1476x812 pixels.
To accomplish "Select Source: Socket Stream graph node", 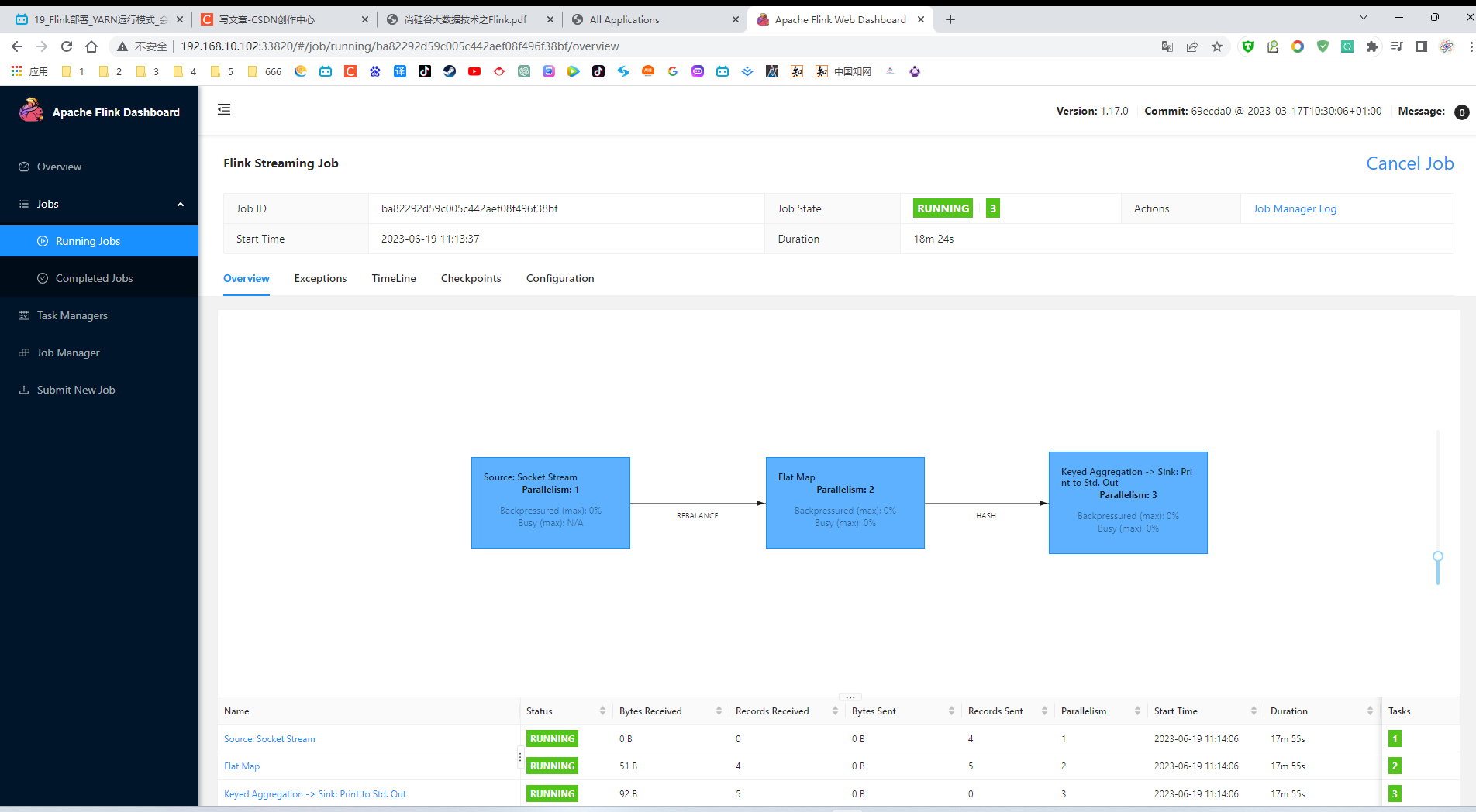I will click(x=550, y=503).
